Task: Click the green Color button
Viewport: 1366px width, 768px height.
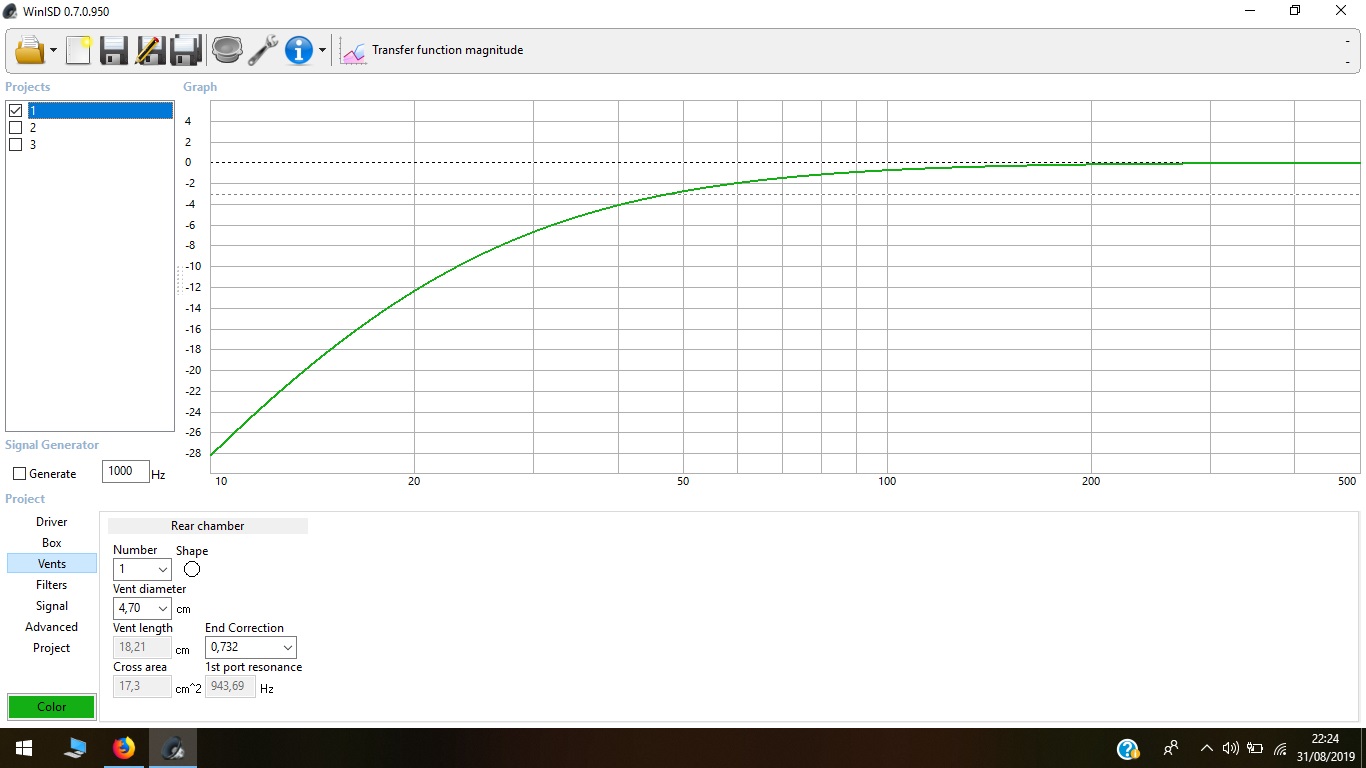Action: coord(52,707)
